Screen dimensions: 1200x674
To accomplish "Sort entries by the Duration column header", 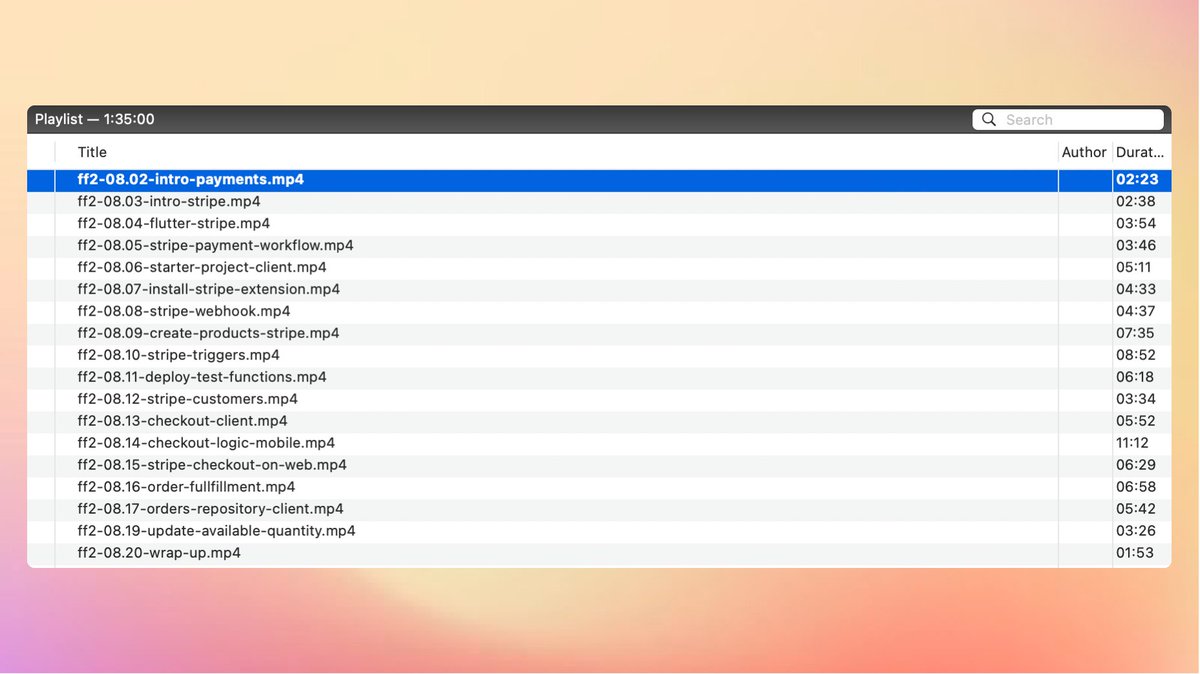I will pos(1140,152).
